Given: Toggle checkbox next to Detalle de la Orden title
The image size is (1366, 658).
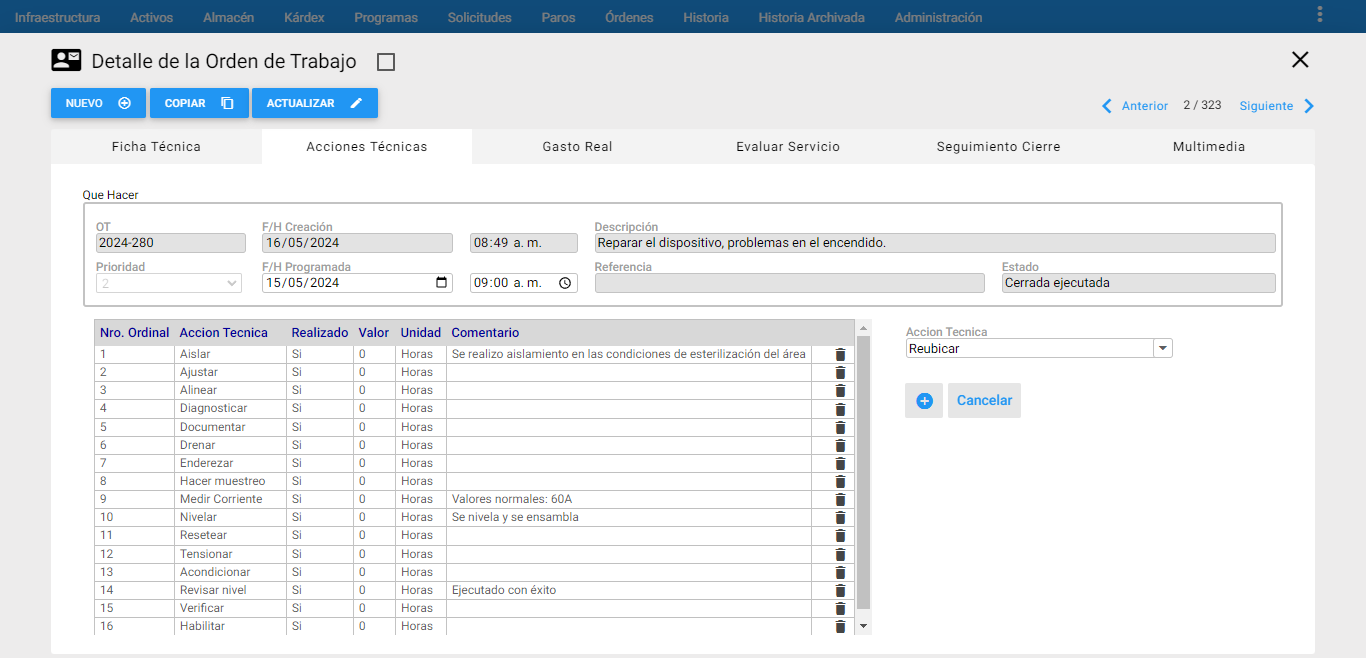Looking at the screenshot, I should [386, 62].
